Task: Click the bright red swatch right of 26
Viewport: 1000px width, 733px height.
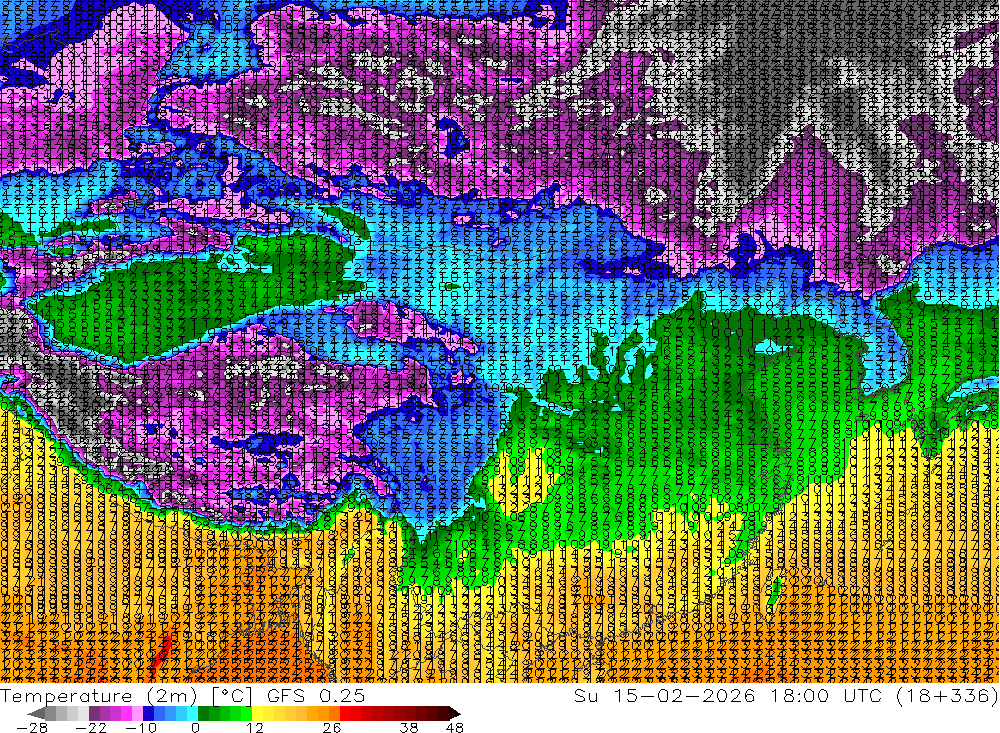Action: point(345,713)
